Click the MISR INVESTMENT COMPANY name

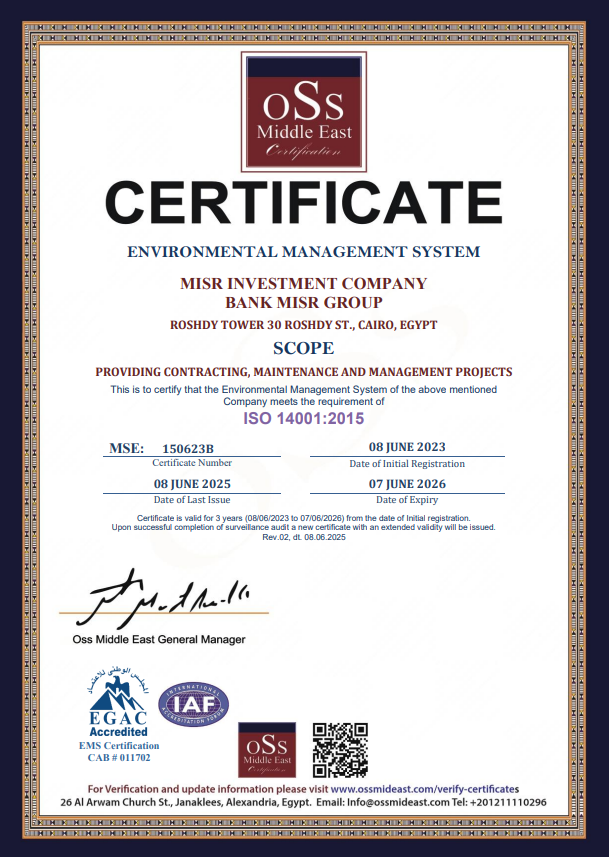[x=304, y=284]
